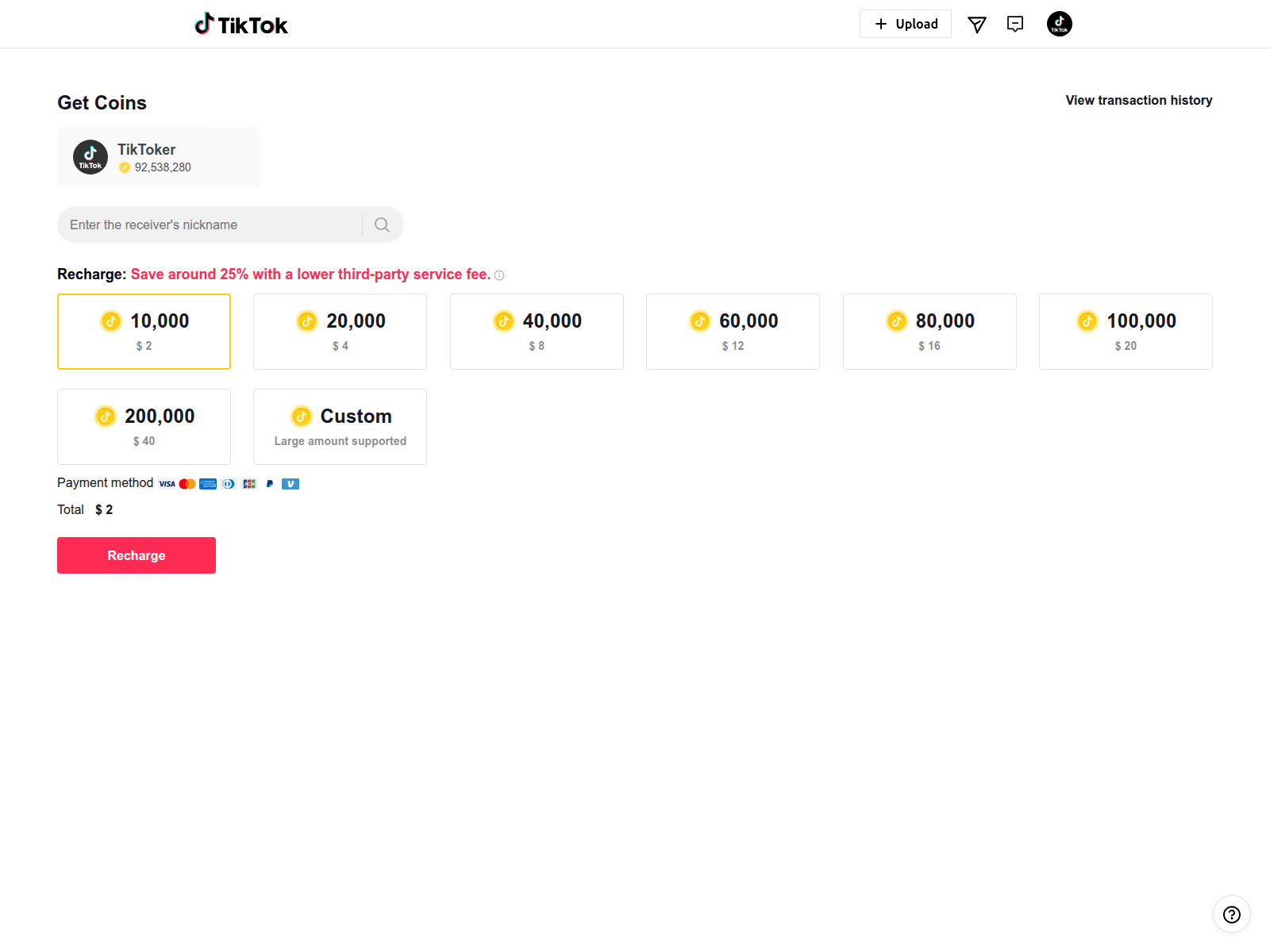Focus the receiver's nickname input field

coord(210,225)
